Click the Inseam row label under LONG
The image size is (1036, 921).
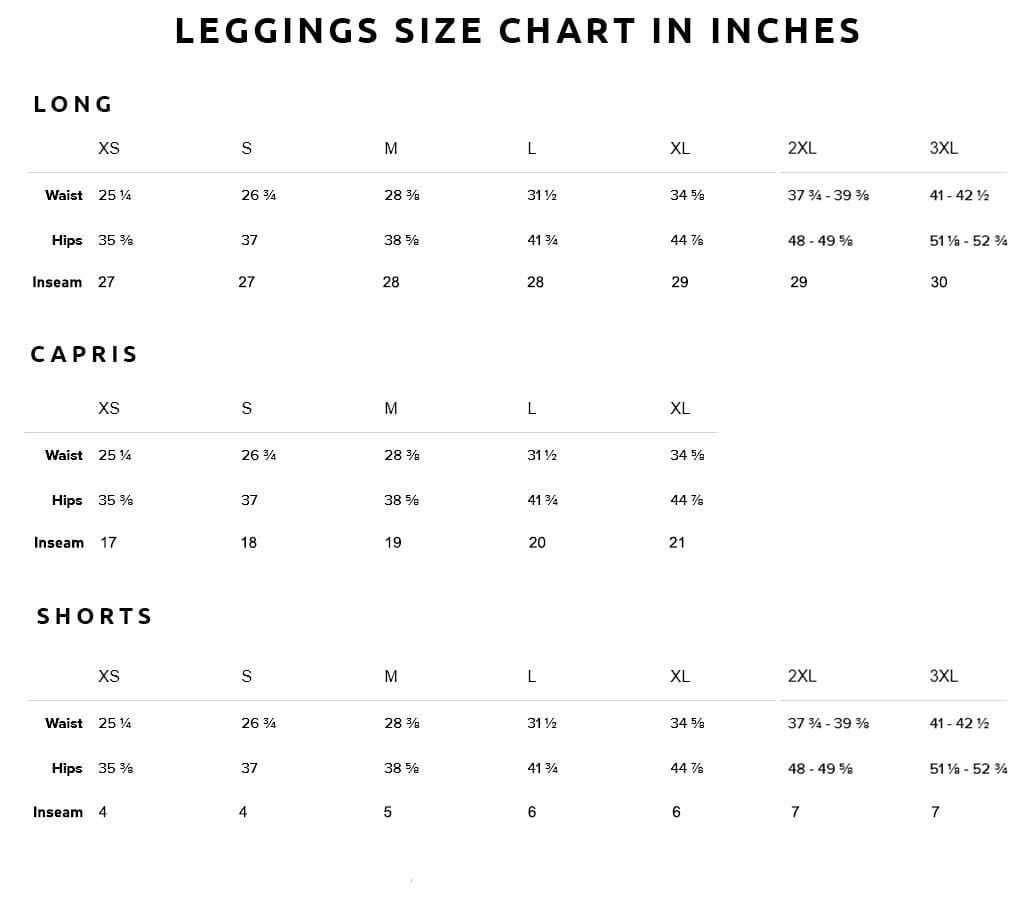57,282
